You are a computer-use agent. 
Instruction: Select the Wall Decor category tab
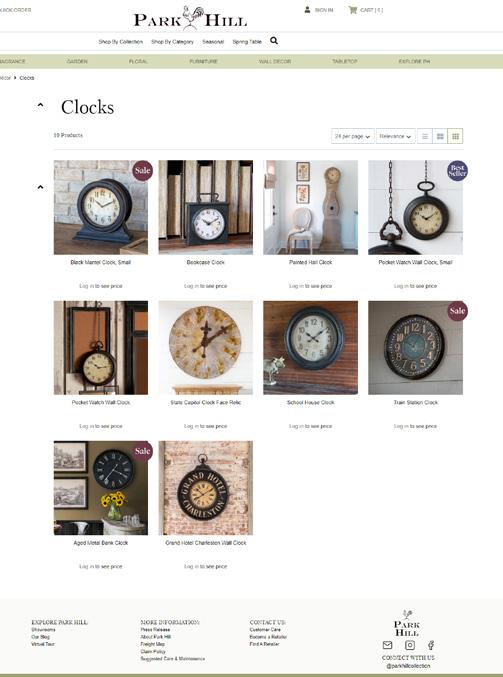click(275, 61)
